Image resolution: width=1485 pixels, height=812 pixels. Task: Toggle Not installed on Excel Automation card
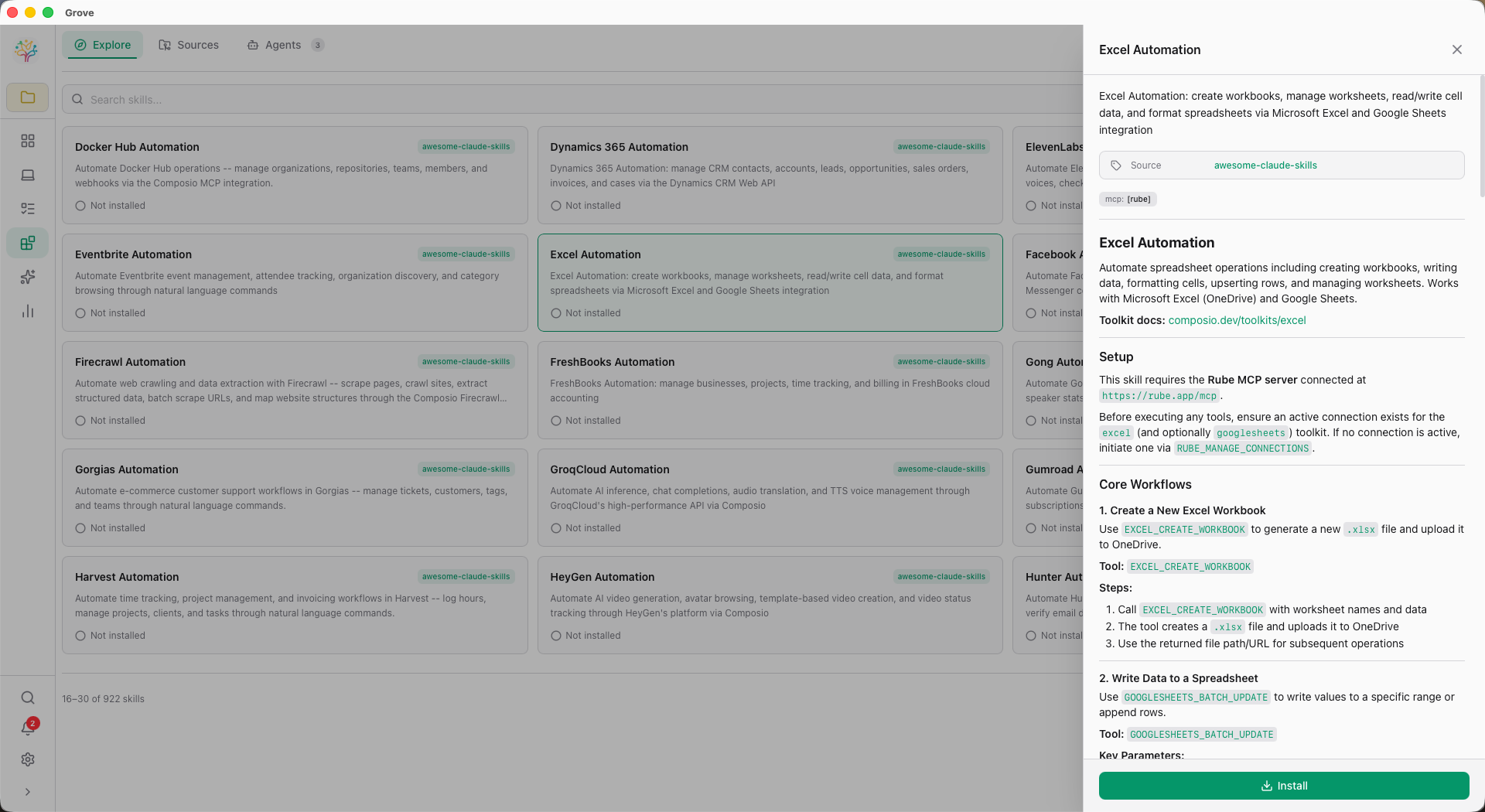point(585,313)
